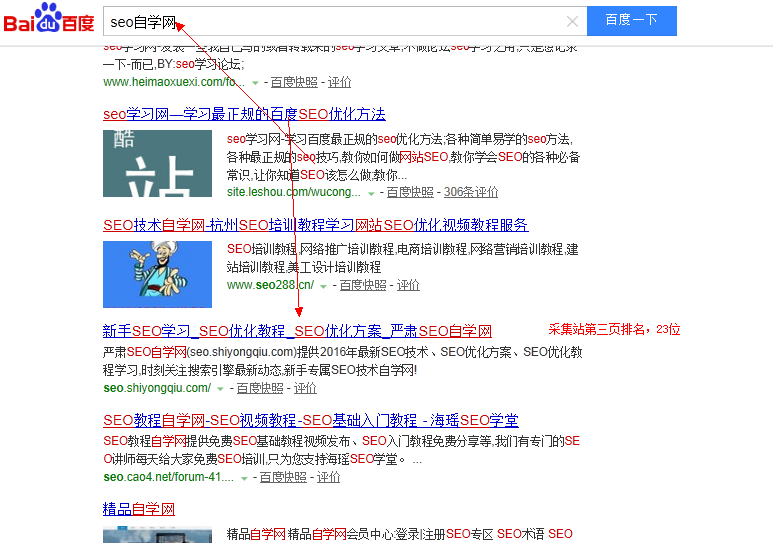Open the seo.cao4.net/forum-41 URL
Viewport: 773px width, 543px height.
click(169, 477)
